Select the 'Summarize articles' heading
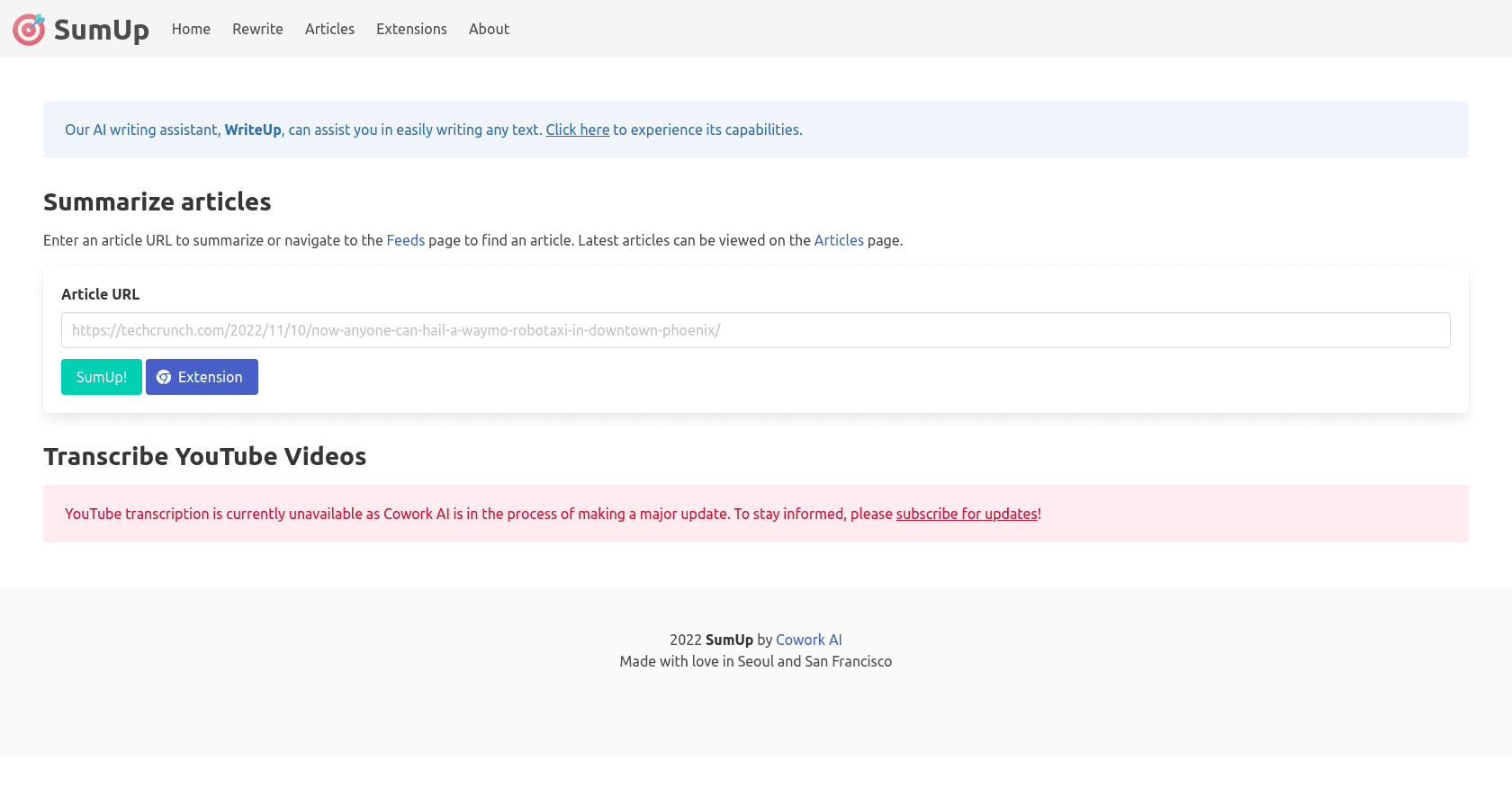This screenshot has width=1512, height=788. (x=157, y=201)
